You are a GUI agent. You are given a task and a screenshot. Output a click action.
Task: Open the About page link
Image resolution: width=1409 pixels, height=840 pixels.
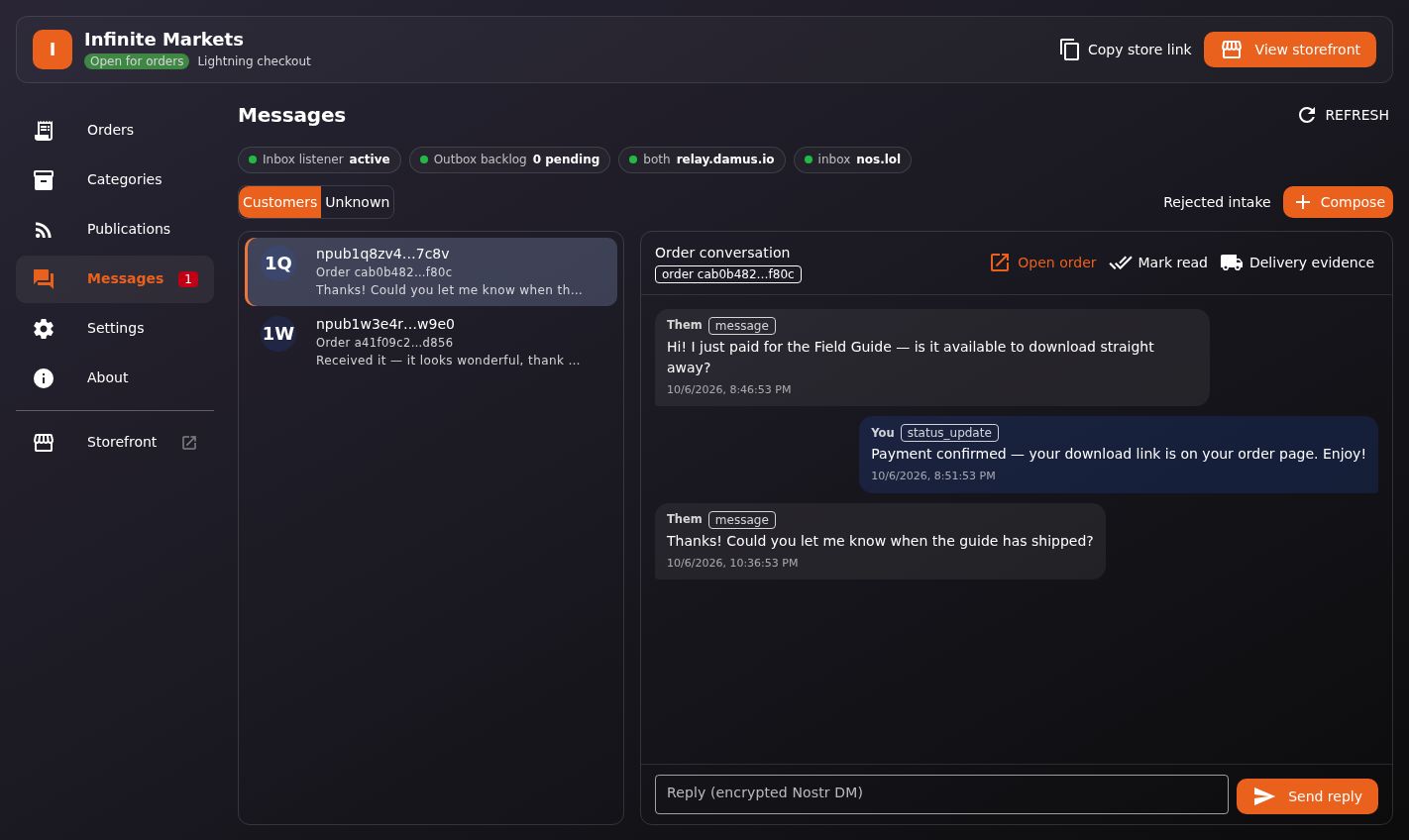coord(115,377)
